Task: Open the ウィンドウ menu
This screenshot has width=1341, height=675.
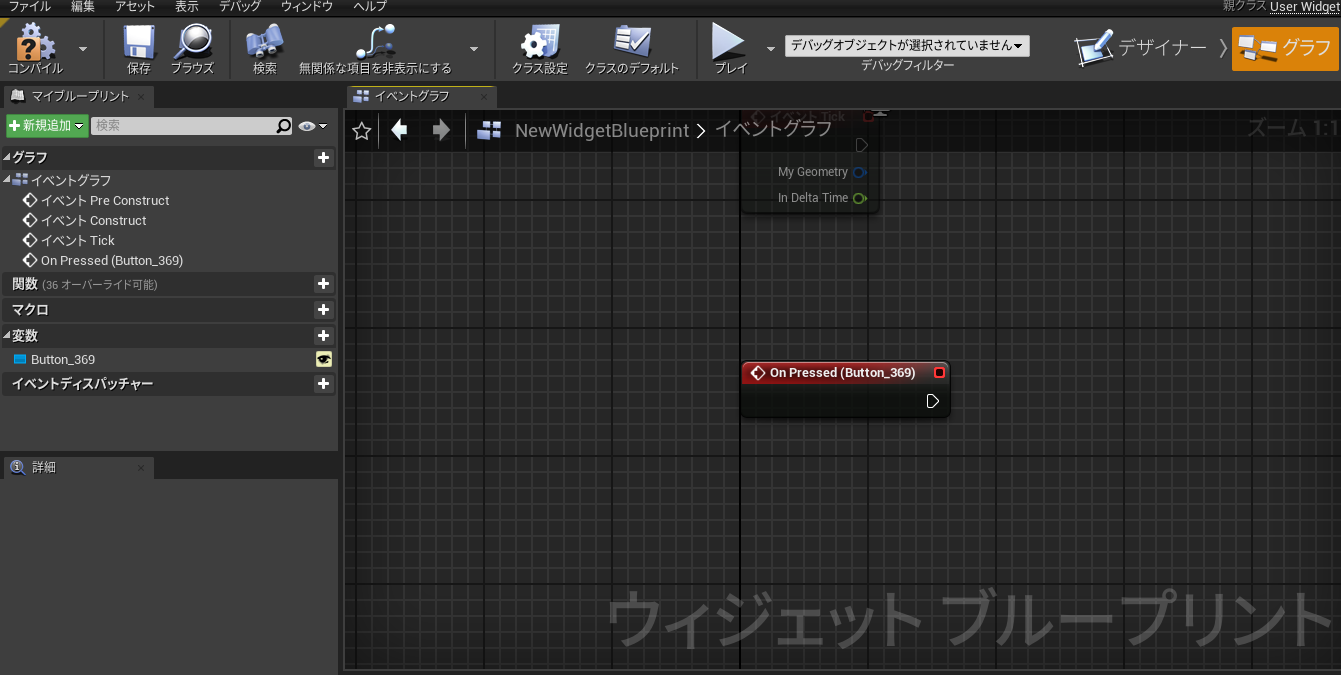Action: pyautogui.click(x=307, y=6)
